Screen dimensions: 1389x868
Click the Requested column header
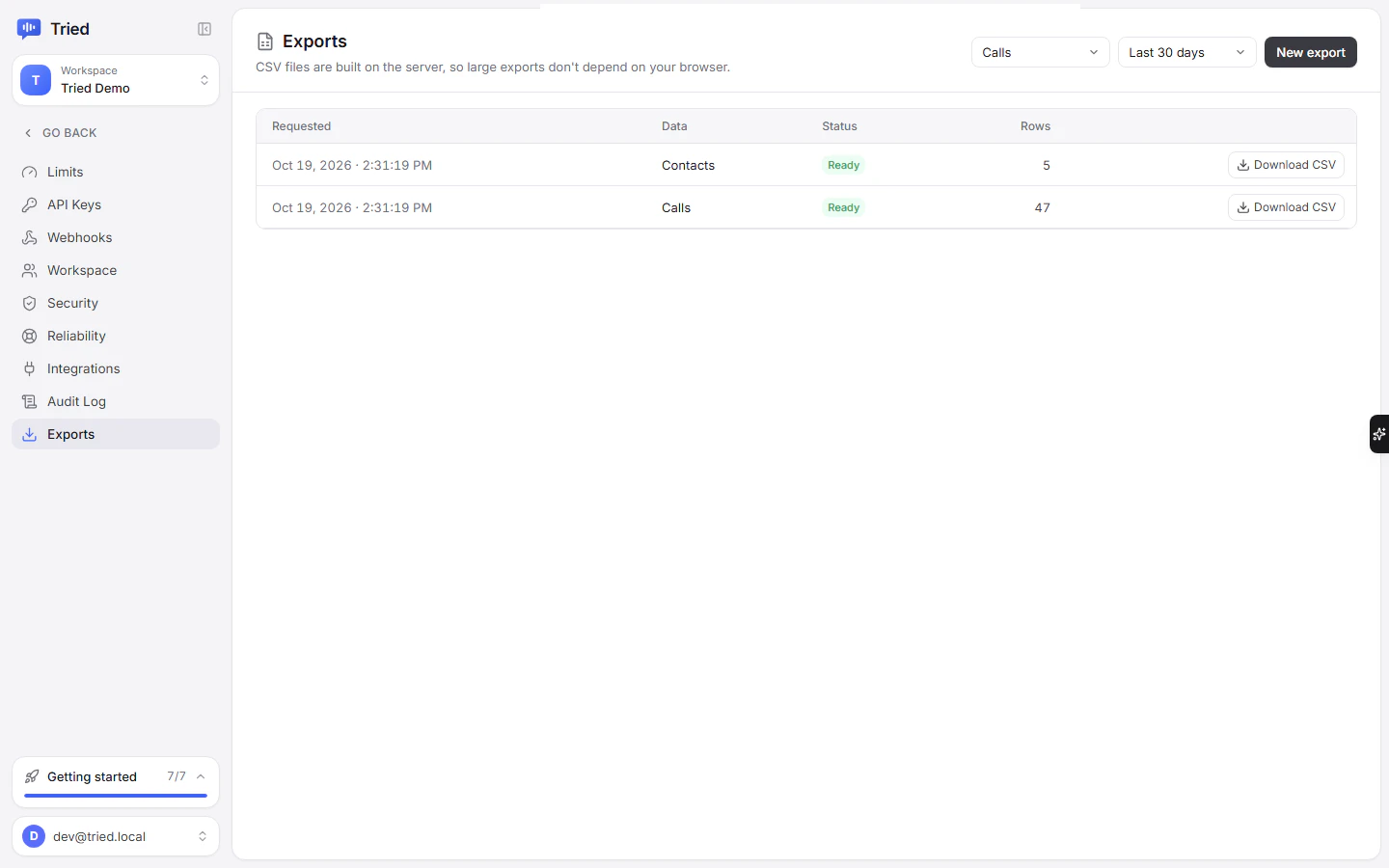click(301, 126)
